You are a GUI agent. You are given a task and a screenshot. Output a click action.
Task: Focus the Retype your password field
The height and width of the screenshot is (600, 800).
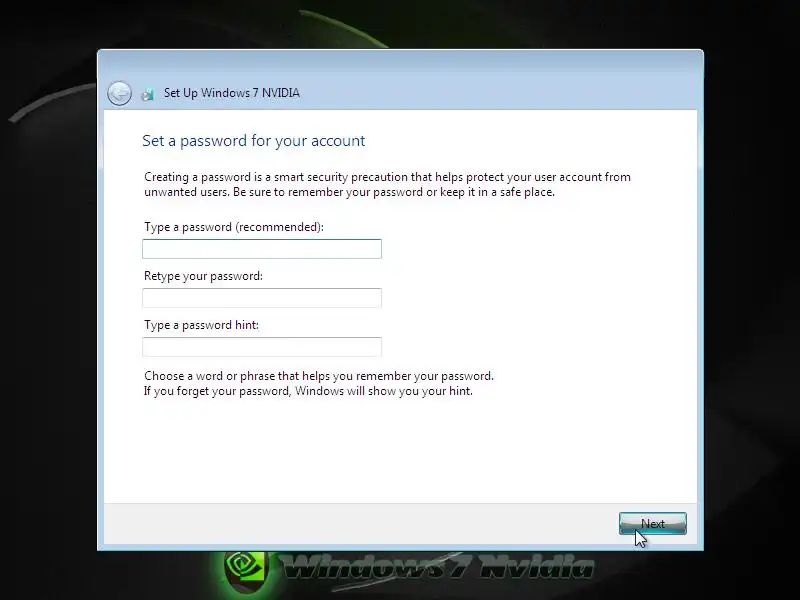(x=262, y=298)
